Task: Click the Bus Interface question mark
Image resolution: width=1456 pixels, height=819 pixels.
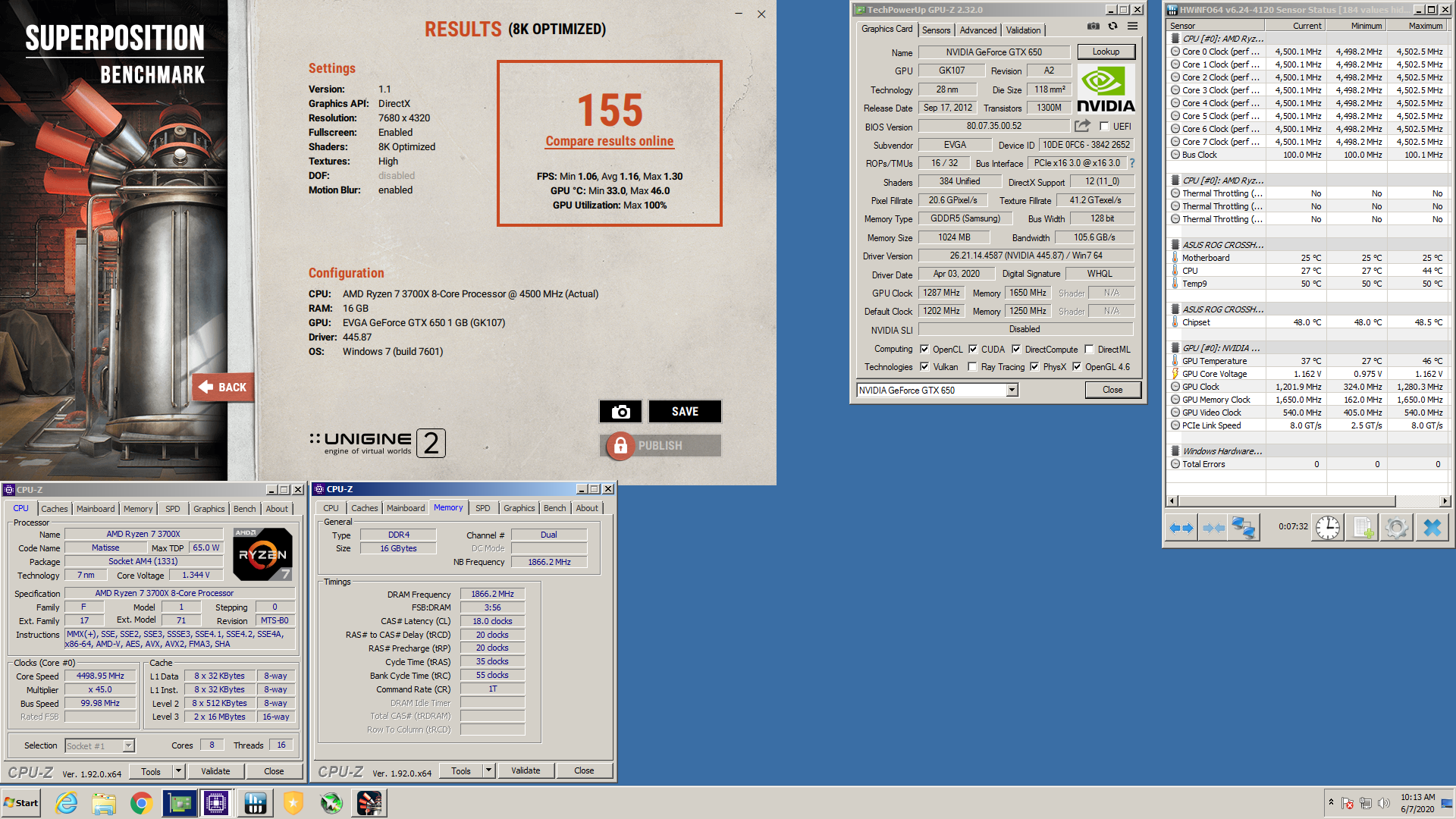Action: pyautogui.click(x=1132, y=163)
